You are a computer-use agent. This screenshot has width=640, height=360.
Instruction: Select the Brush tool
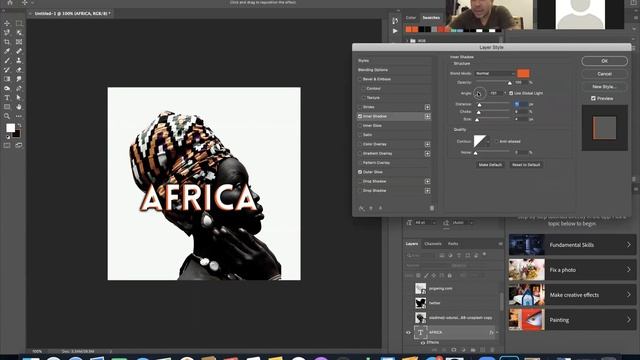[x=7, y=60]
